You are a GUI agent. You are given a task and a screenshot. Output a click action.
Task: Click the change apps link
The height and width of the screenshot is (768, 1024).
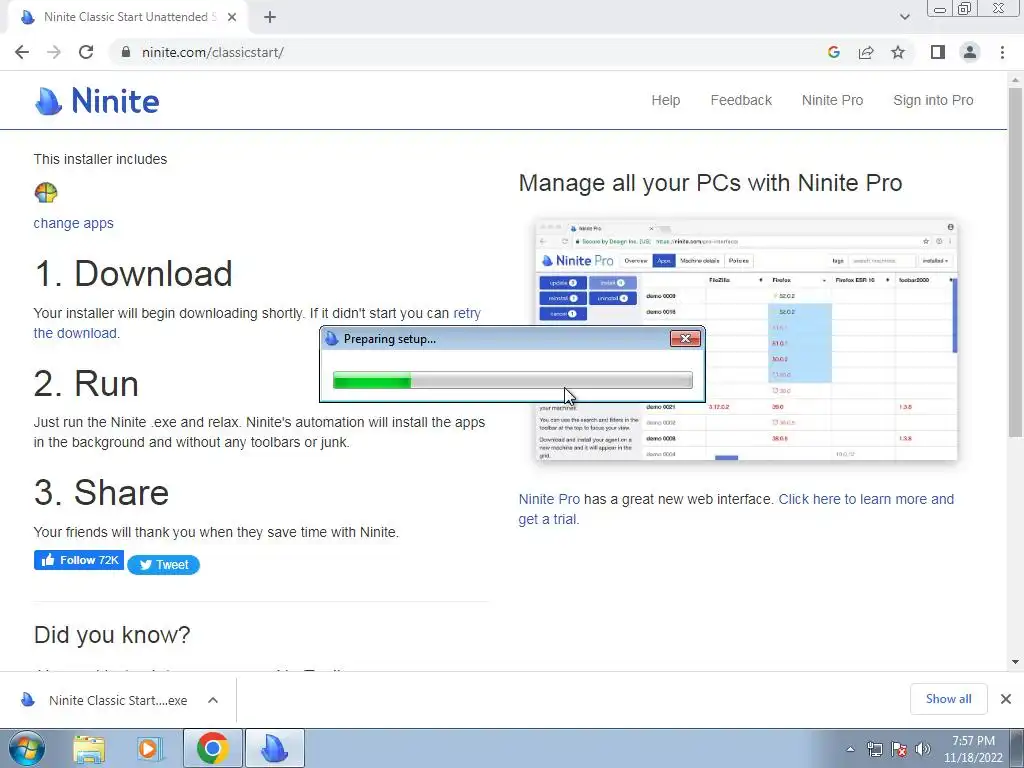pos(73,223)
